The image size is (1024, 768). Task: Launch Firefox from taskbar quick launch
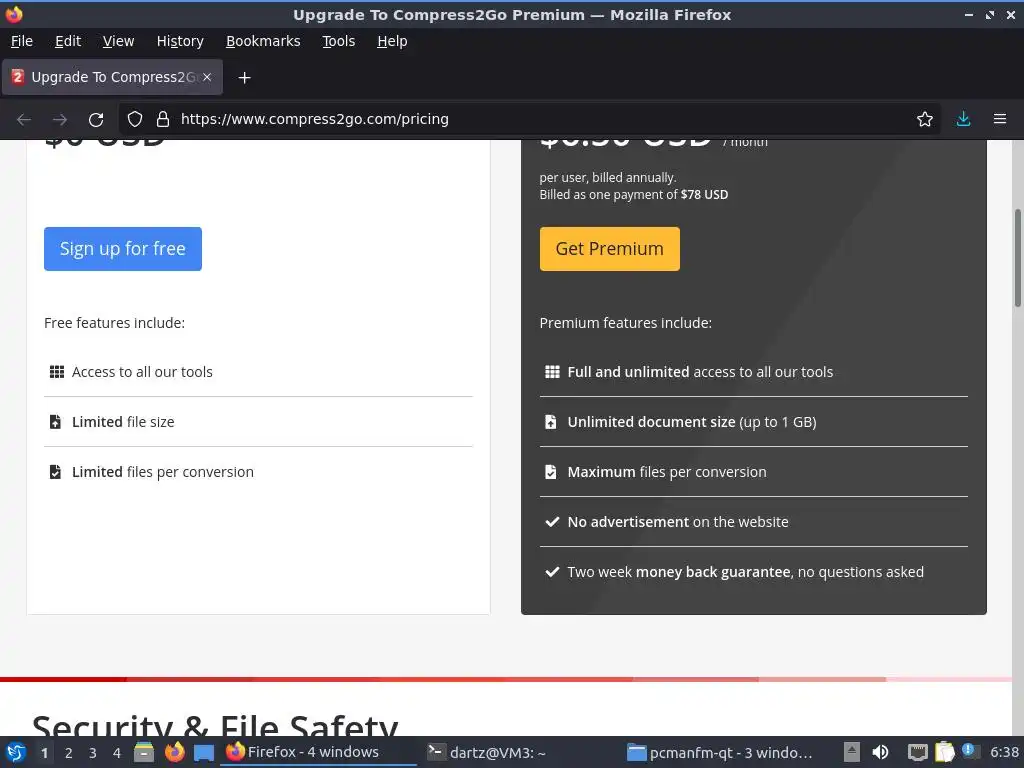point(174,752)
